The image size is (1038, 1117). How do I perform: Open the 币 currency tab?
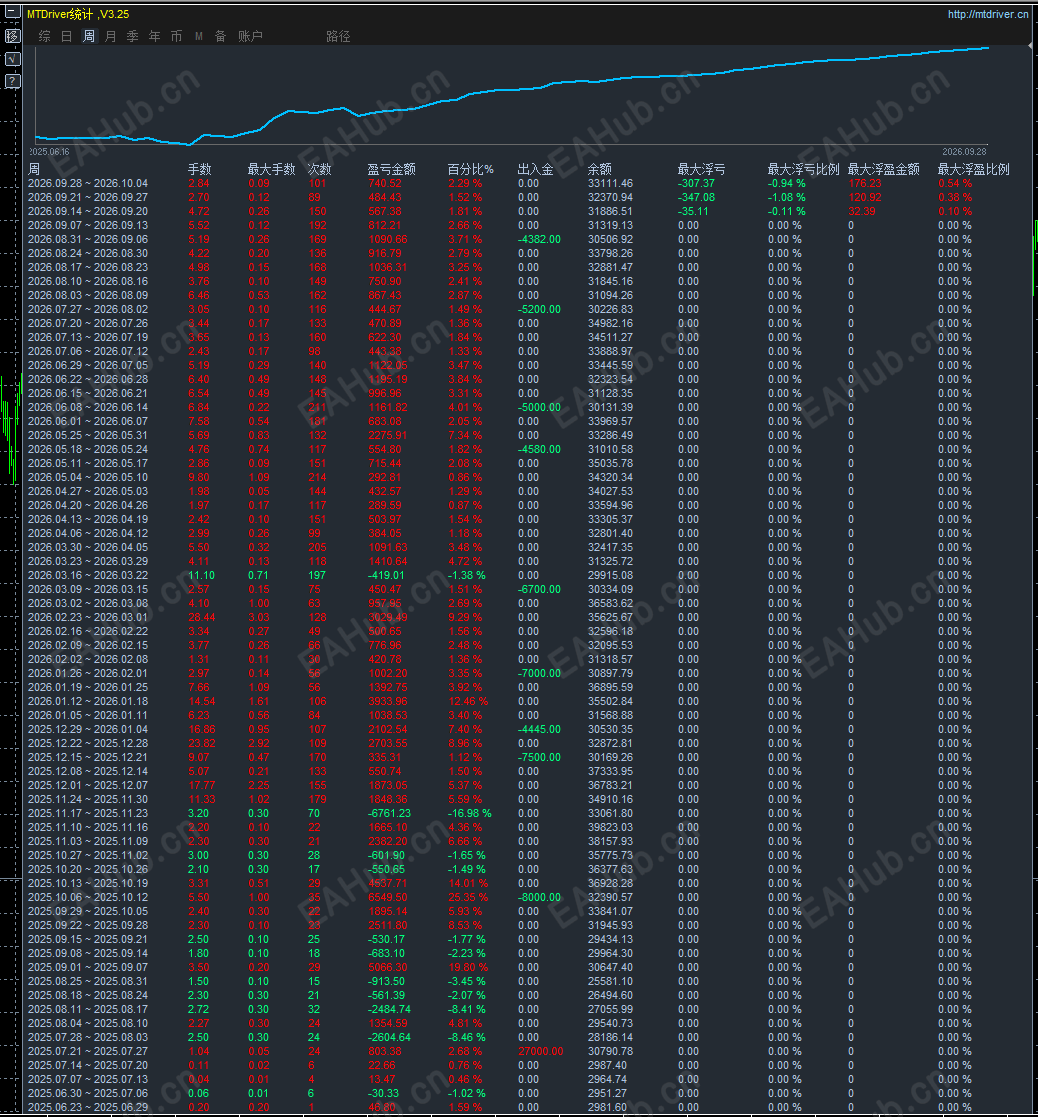click(x=177, y=36)
